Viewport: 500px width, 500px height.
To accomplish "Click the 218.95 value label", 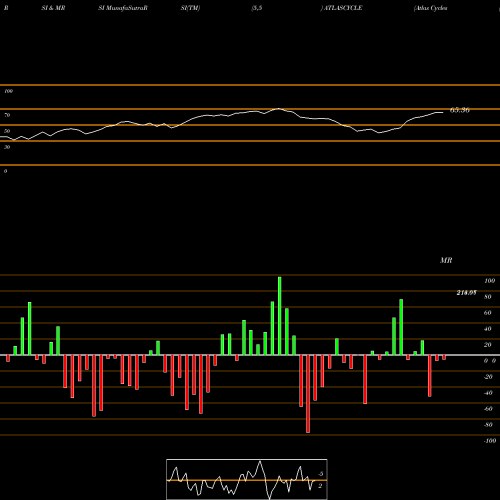I will click(466, 292).
